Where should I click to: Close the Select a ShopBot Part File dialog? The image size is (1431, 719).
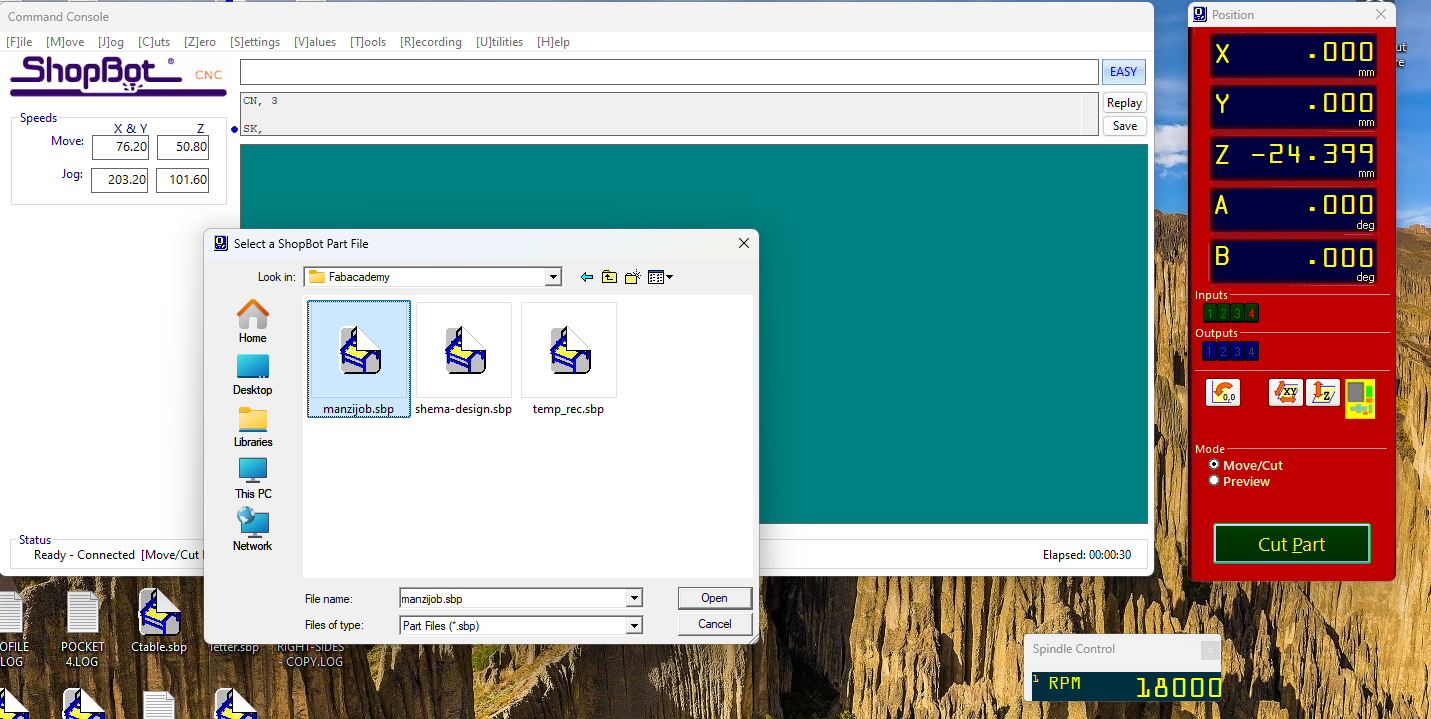(x=743, y=243)
